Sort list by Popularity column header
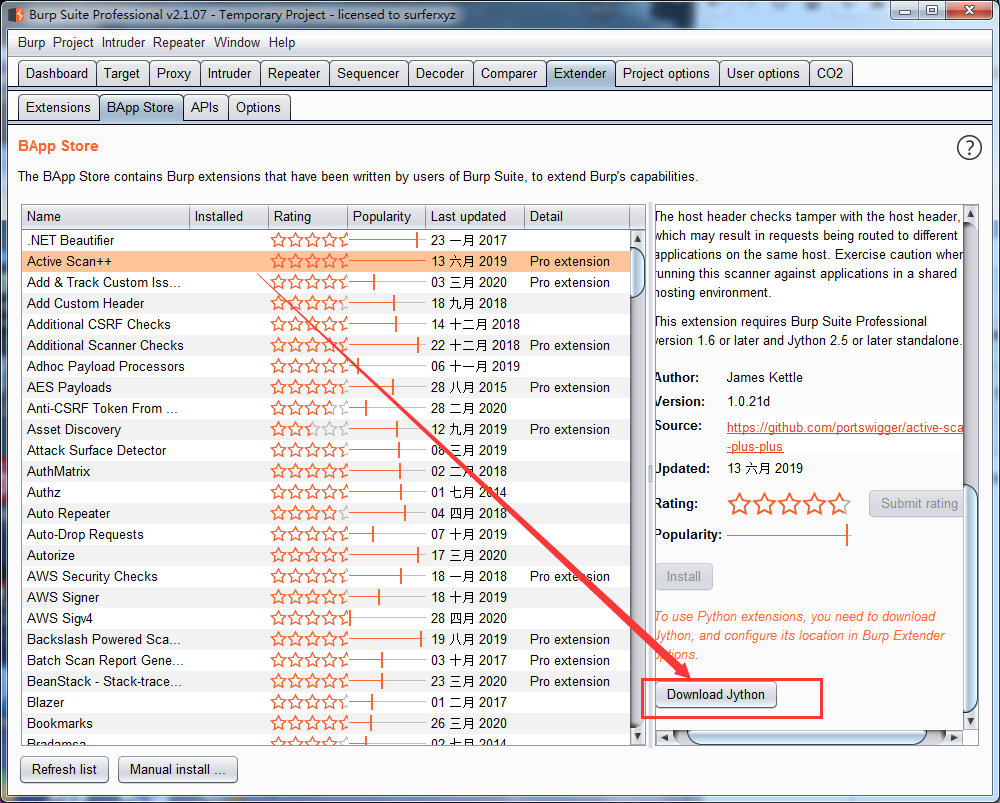This screenshot has width=1000, height=803. (386, 216)
